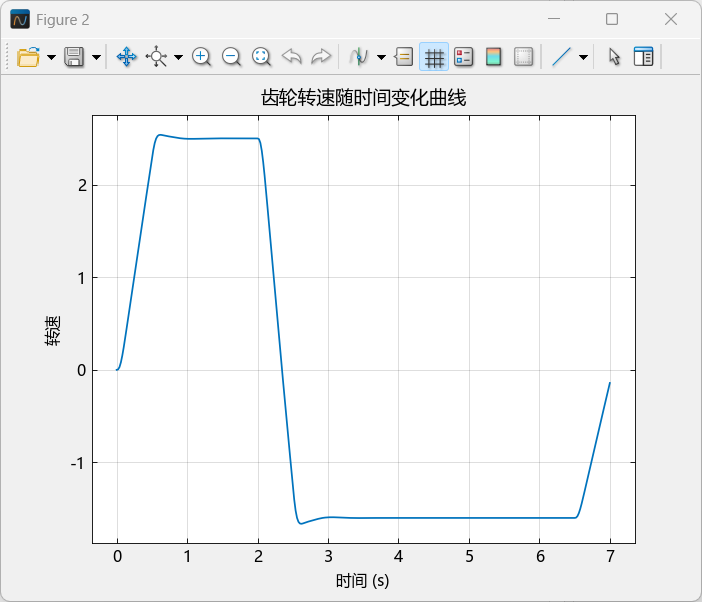This screenshot has width=702, height=602.
Task: Expand the save options dropdown arrow
Action: [96, 57]
